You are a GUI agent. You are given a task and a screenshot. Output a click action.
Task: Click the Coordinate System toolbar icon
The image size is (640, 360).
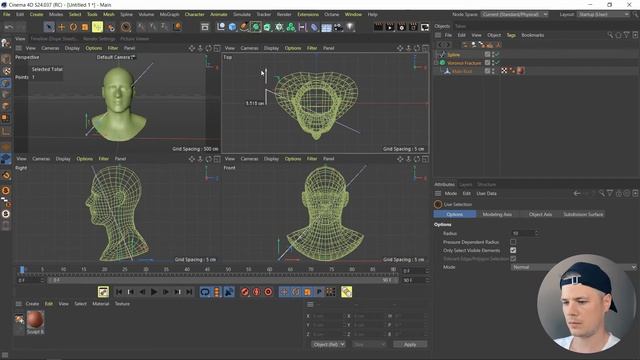tap(177, 27)
